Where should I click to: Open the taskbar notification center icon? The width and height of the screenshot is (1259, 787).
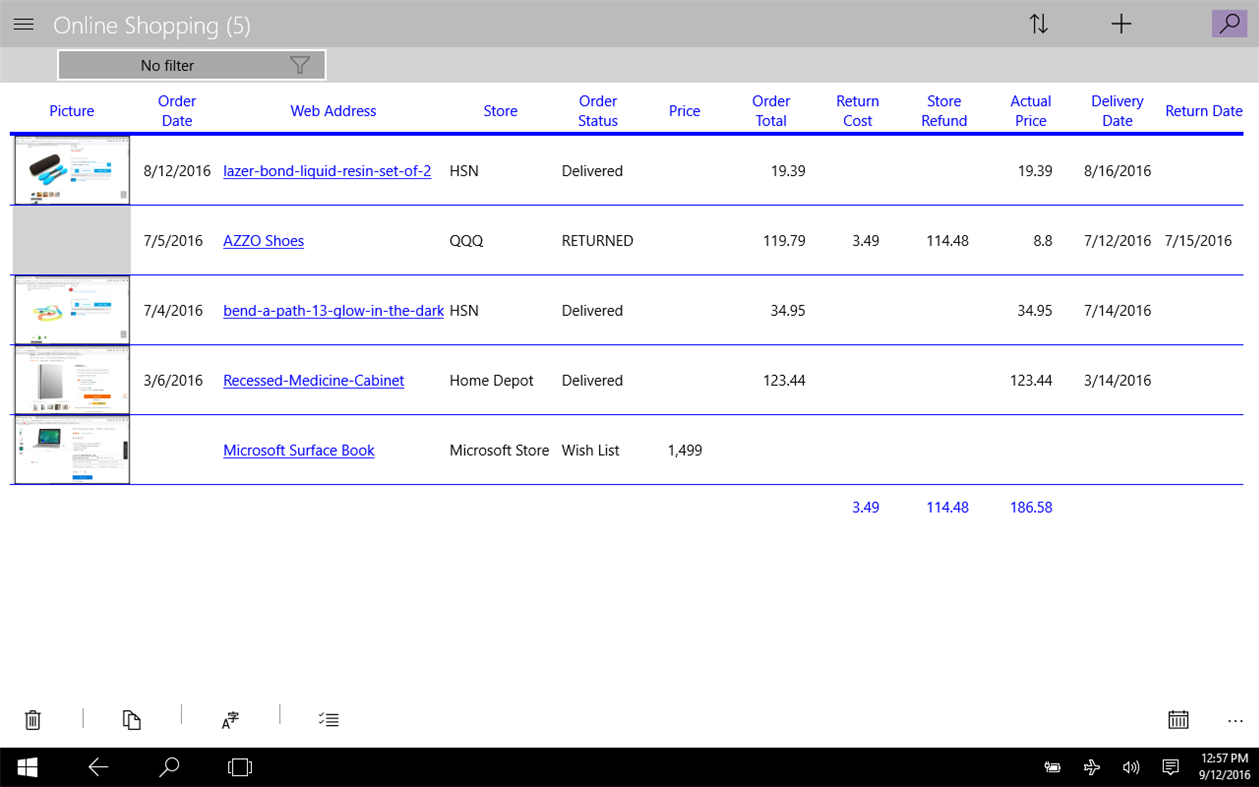tap(1170, 767)
